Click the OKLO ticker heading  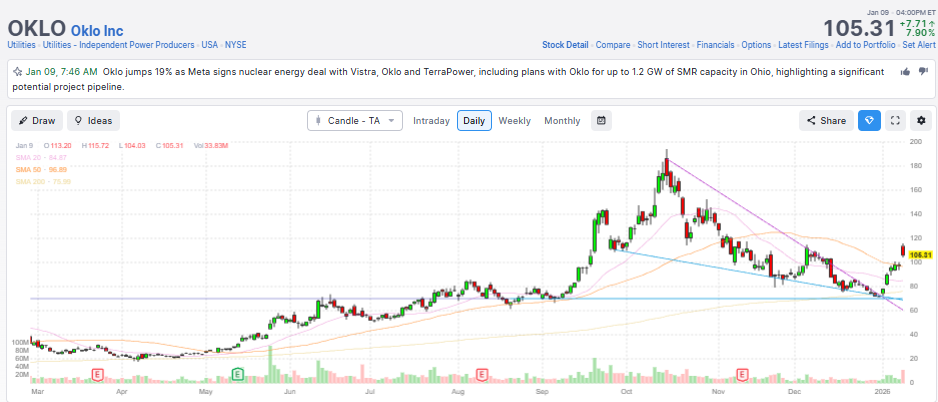pyautogui.click(x=36, y=29)
